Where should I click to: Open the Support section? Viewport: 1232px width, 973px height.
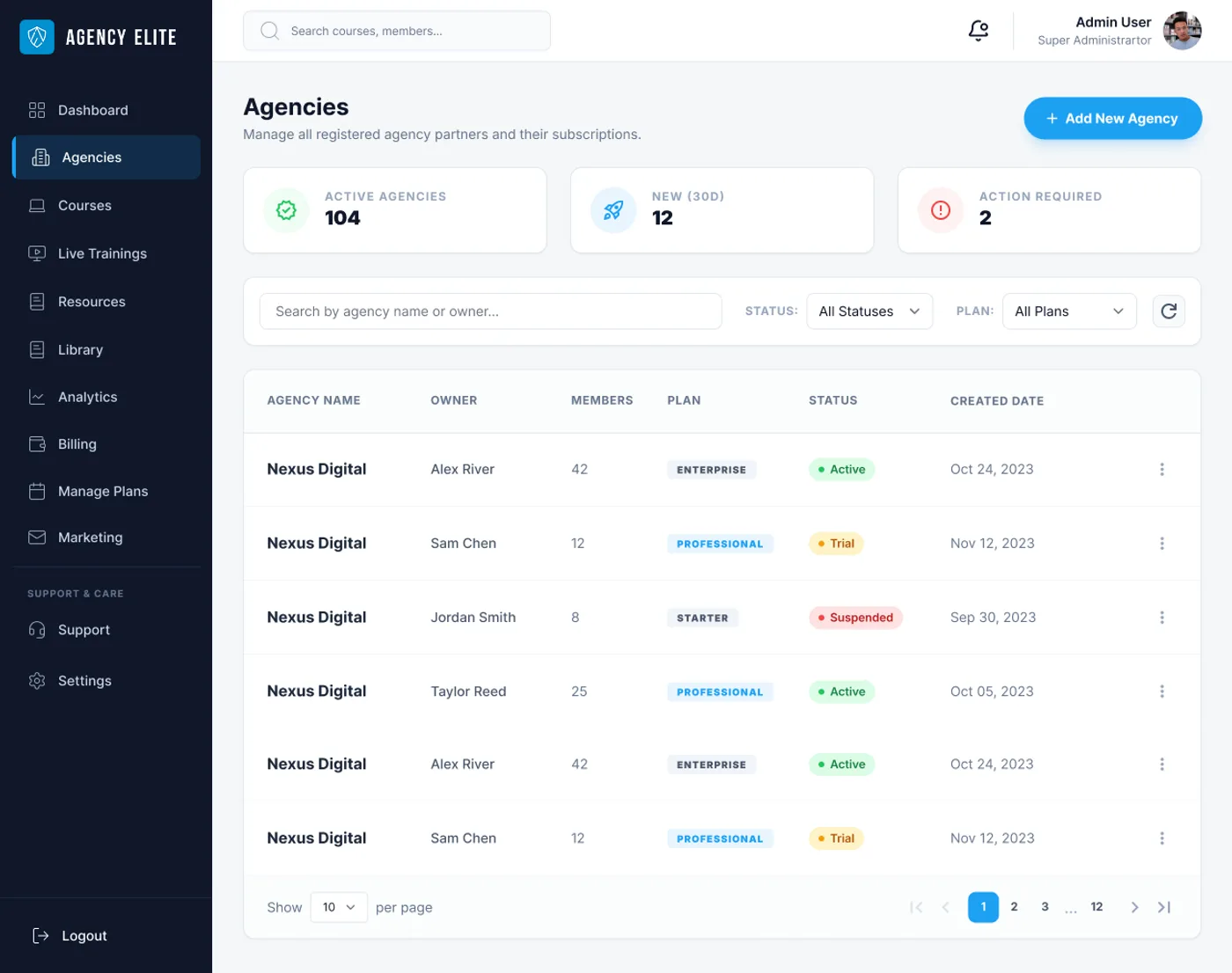pos(84,630)
